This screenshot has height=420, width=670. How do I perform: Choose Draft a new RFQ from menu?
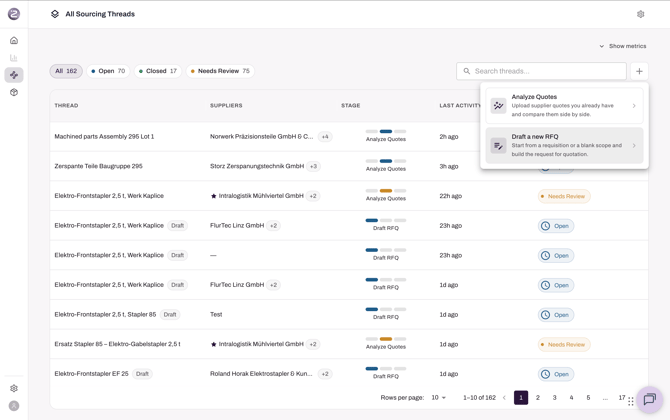(564, 145)
